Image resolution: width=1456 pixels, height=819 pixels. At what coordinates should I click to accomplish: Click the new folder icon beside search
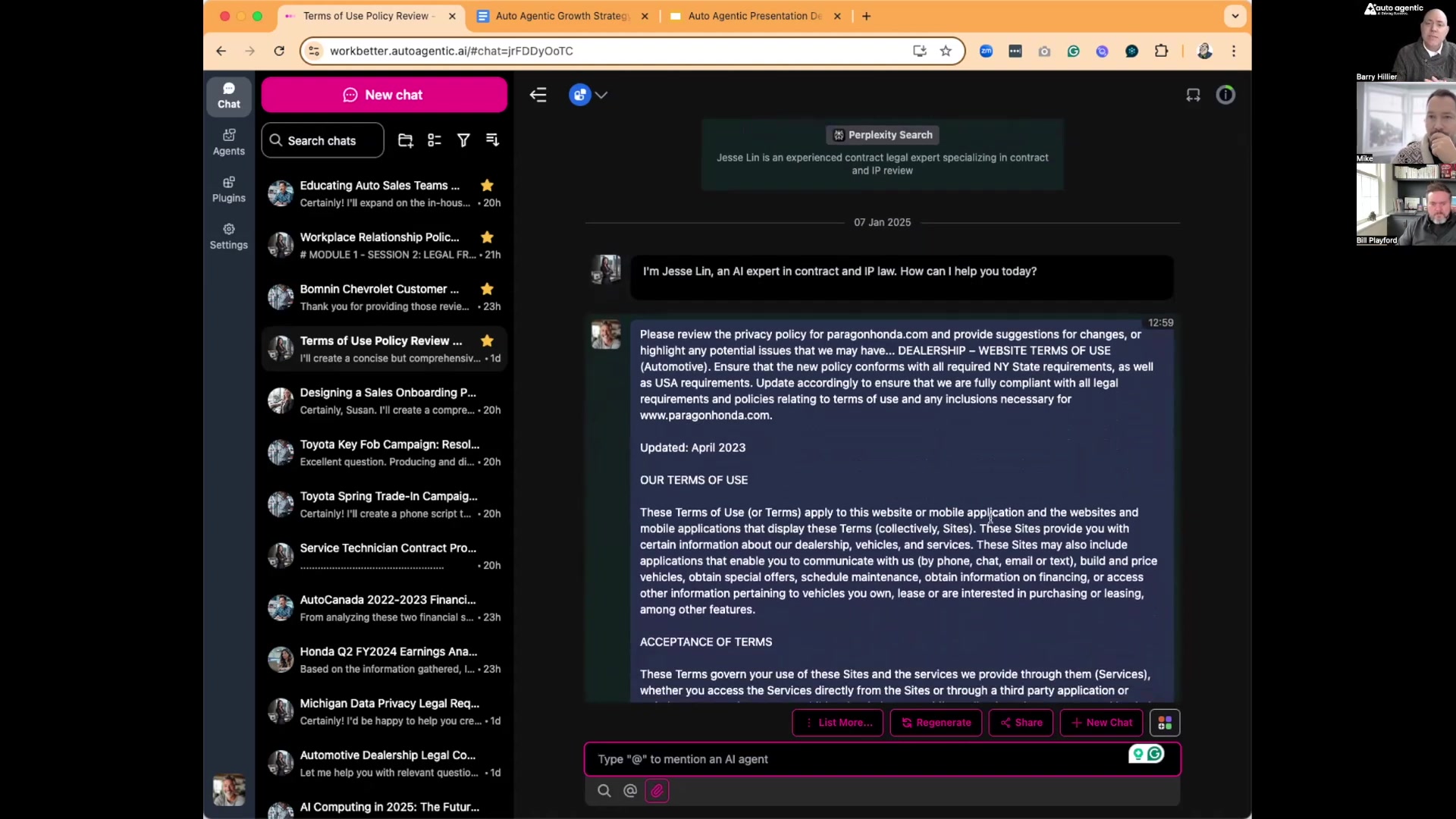pos(405,140)
